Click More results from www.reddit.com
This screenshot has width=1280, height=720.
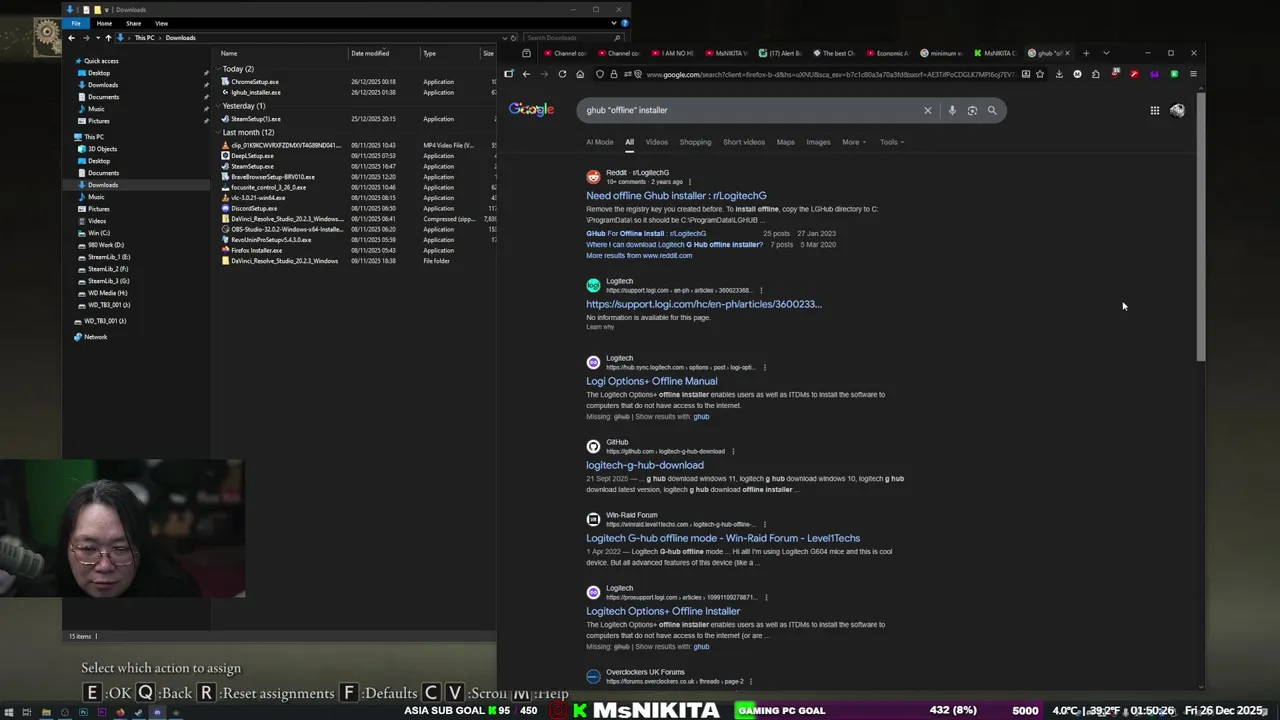(x=638, y=256)
